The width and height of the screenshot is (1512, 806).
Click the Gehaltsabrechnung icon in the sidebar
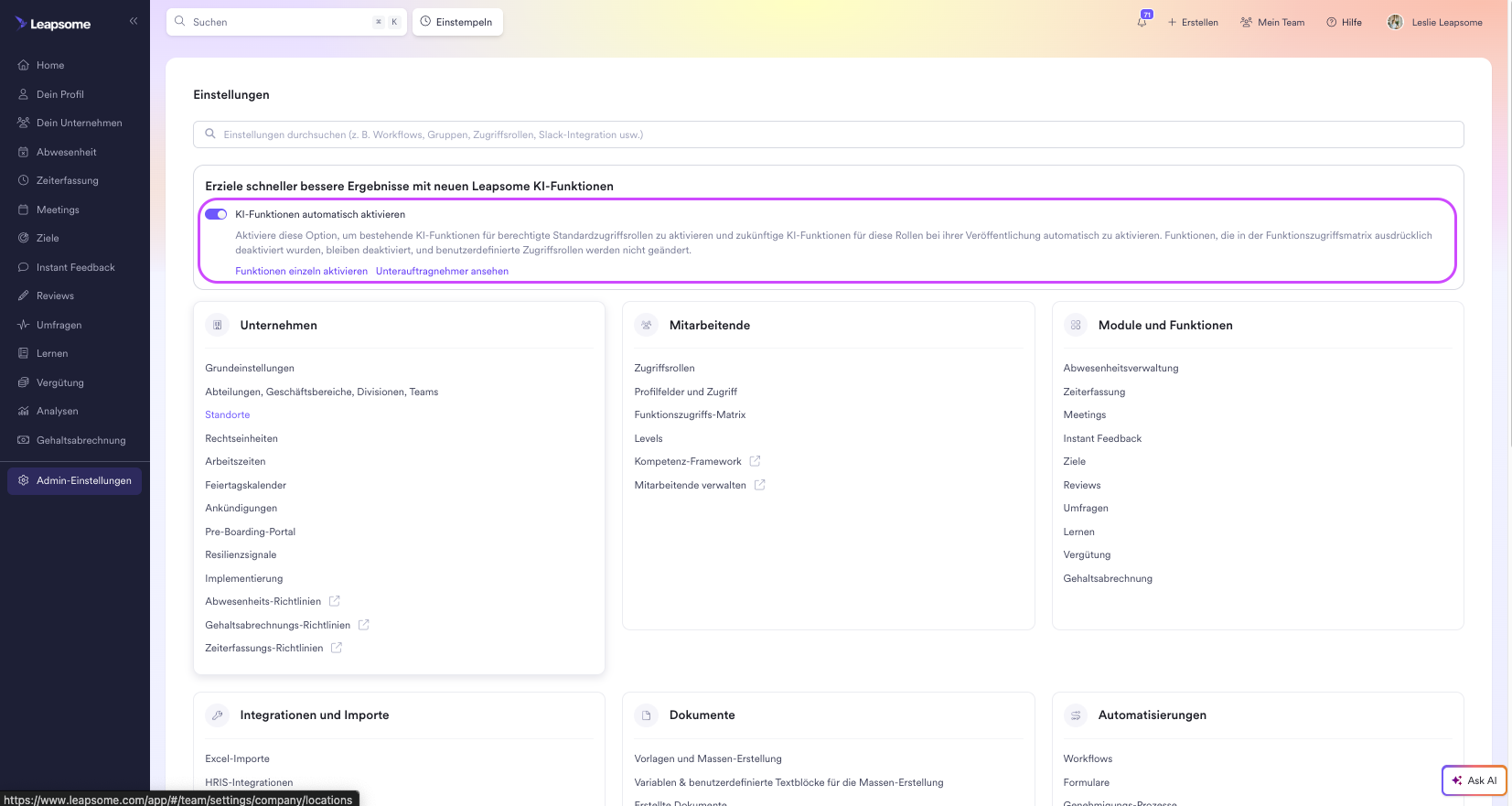[24, 440]
